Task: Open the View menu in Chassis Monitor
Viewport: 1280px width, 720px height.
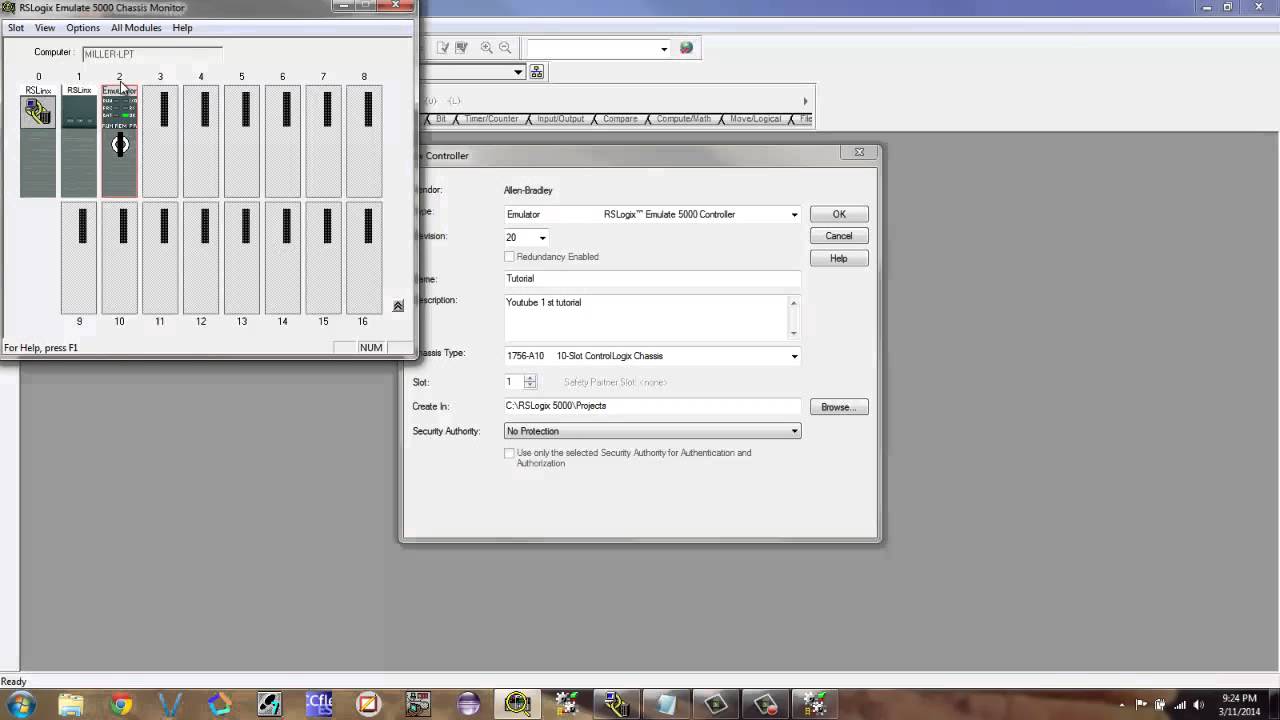Action: pyautogui.click(x=45, y=28)
